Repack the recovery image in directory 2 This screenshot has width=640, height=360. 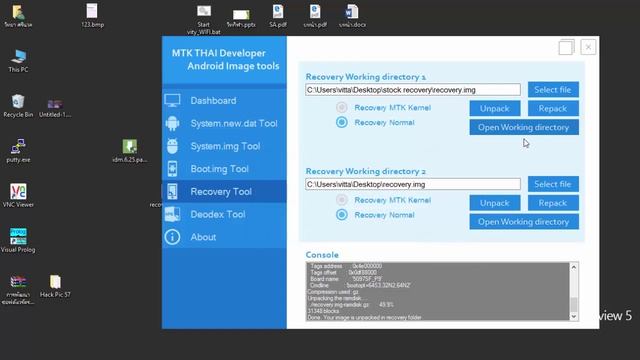[x=553, y=203]
